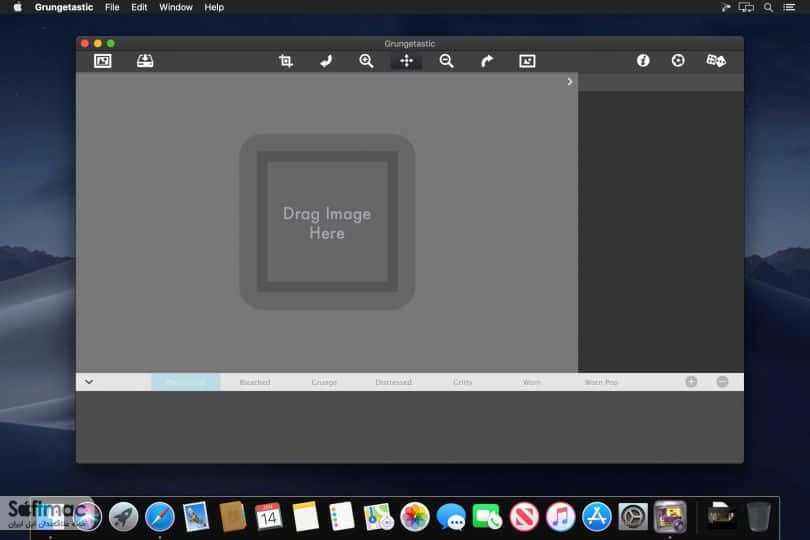Click the Drag Image Here drop area
The width and height of the screenshot is (810, 540).
click(327, 222)
